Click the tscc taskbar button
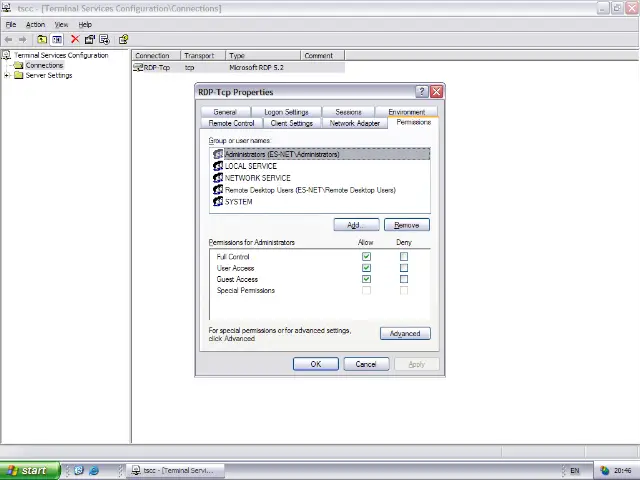The width and height of the screenshot is (640, 480). [x=175, y=471]
